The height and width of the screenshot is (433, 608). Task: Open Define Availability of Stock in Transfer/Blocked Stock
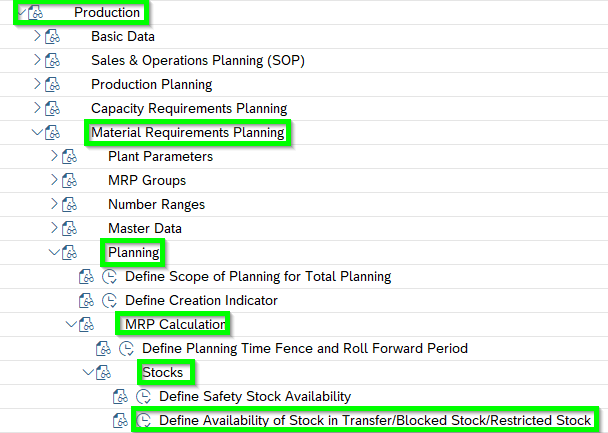pyautogui.click(x=375, y=421)
